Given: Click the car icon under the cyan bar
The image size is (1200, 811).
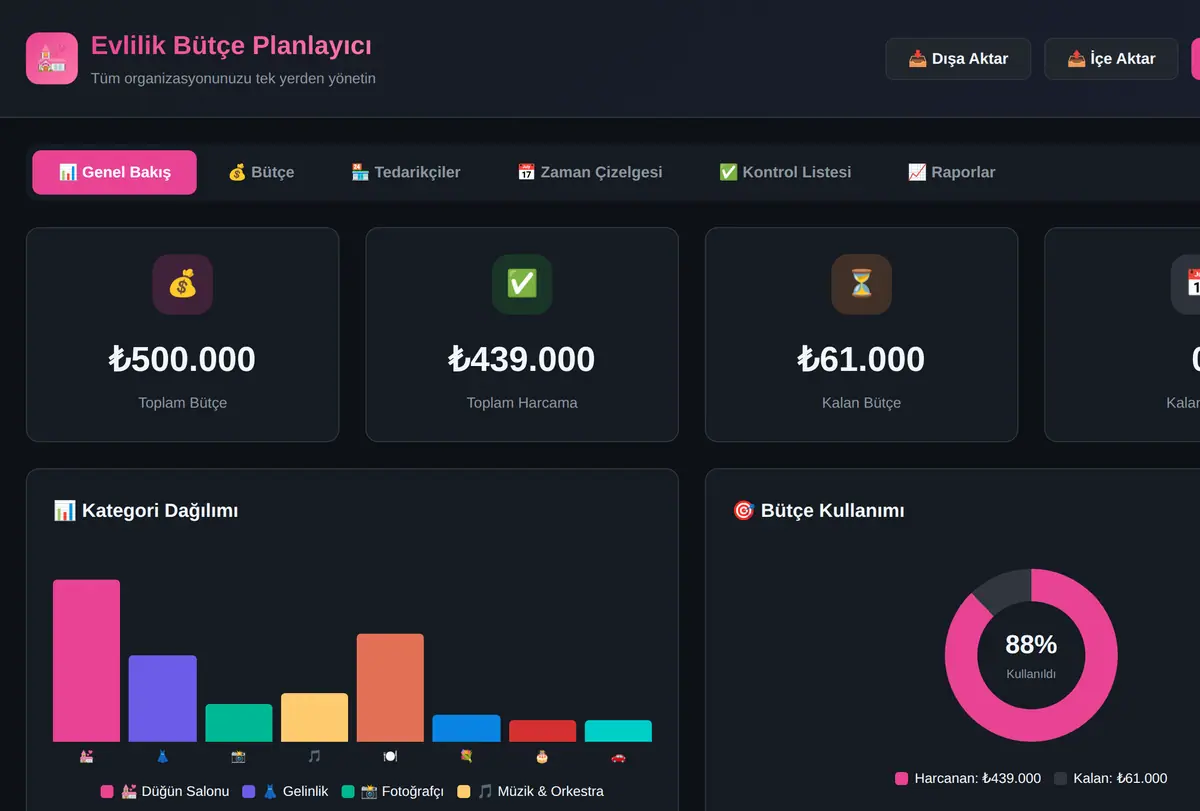Looking at the screenshot, I should [x=618, y=757].
